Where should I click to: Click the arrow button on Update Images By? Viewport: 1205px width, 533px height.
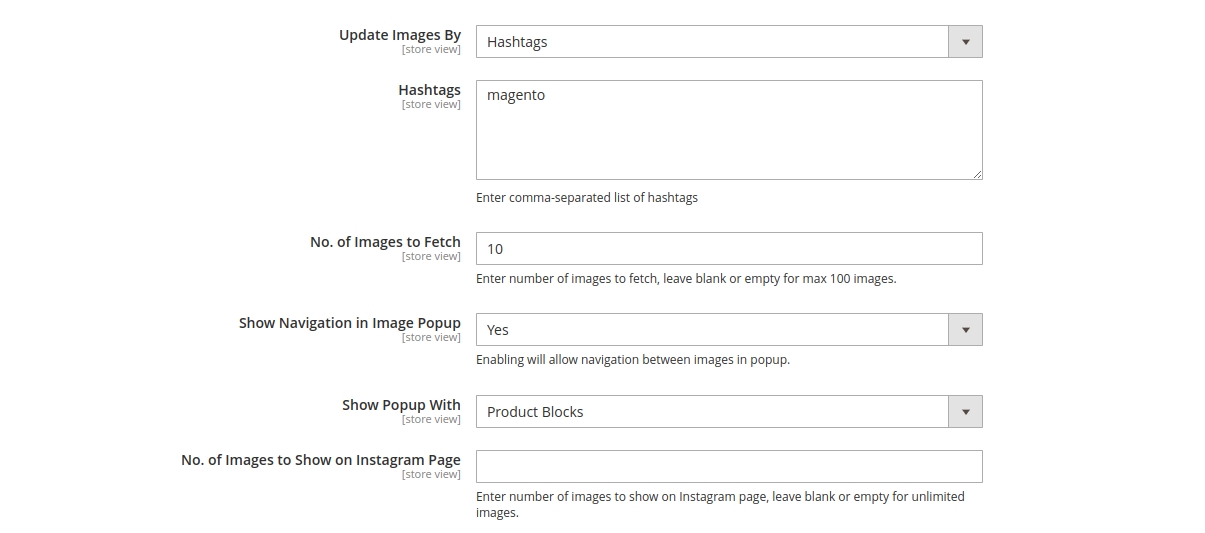coord(965,42)
